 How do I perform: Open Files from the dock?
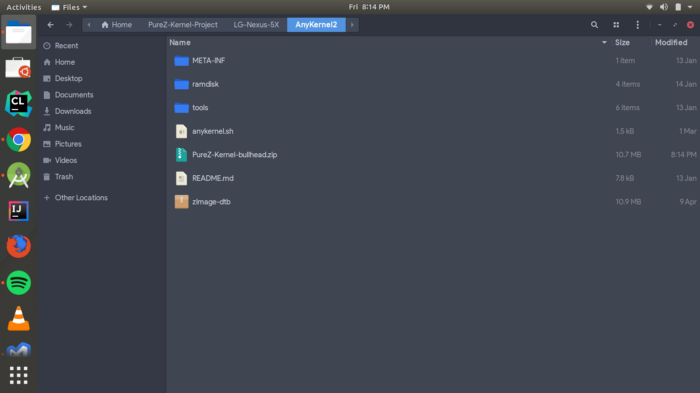point(19,32)
